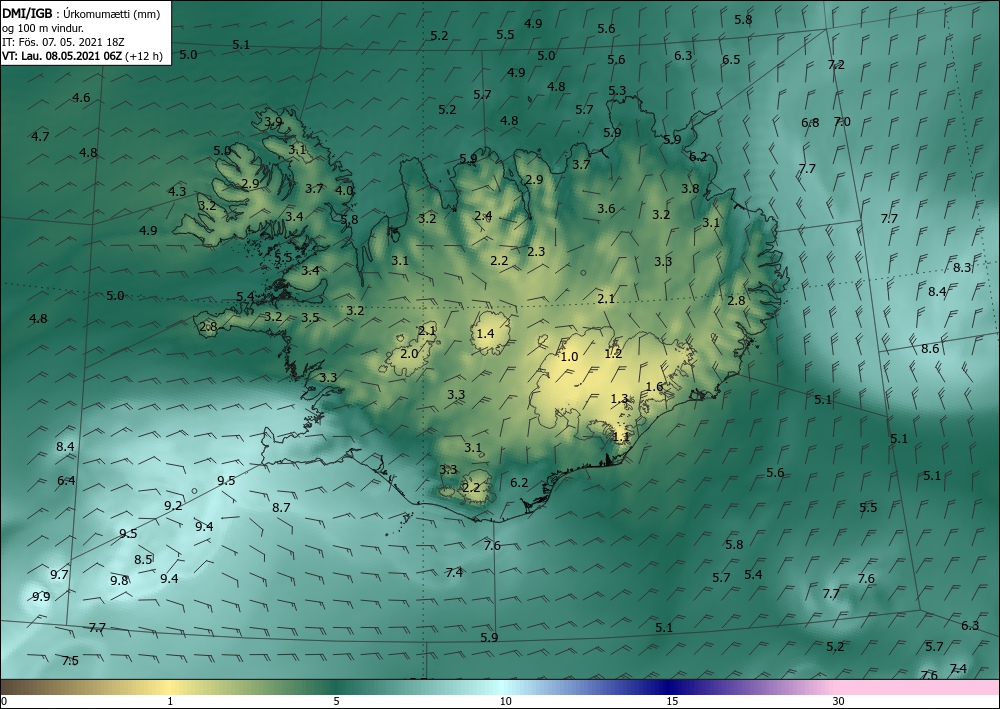The height and width of the screenshot is (709, 1000).
Task: Click the 2.3 map value
Action: click(536, 251)
